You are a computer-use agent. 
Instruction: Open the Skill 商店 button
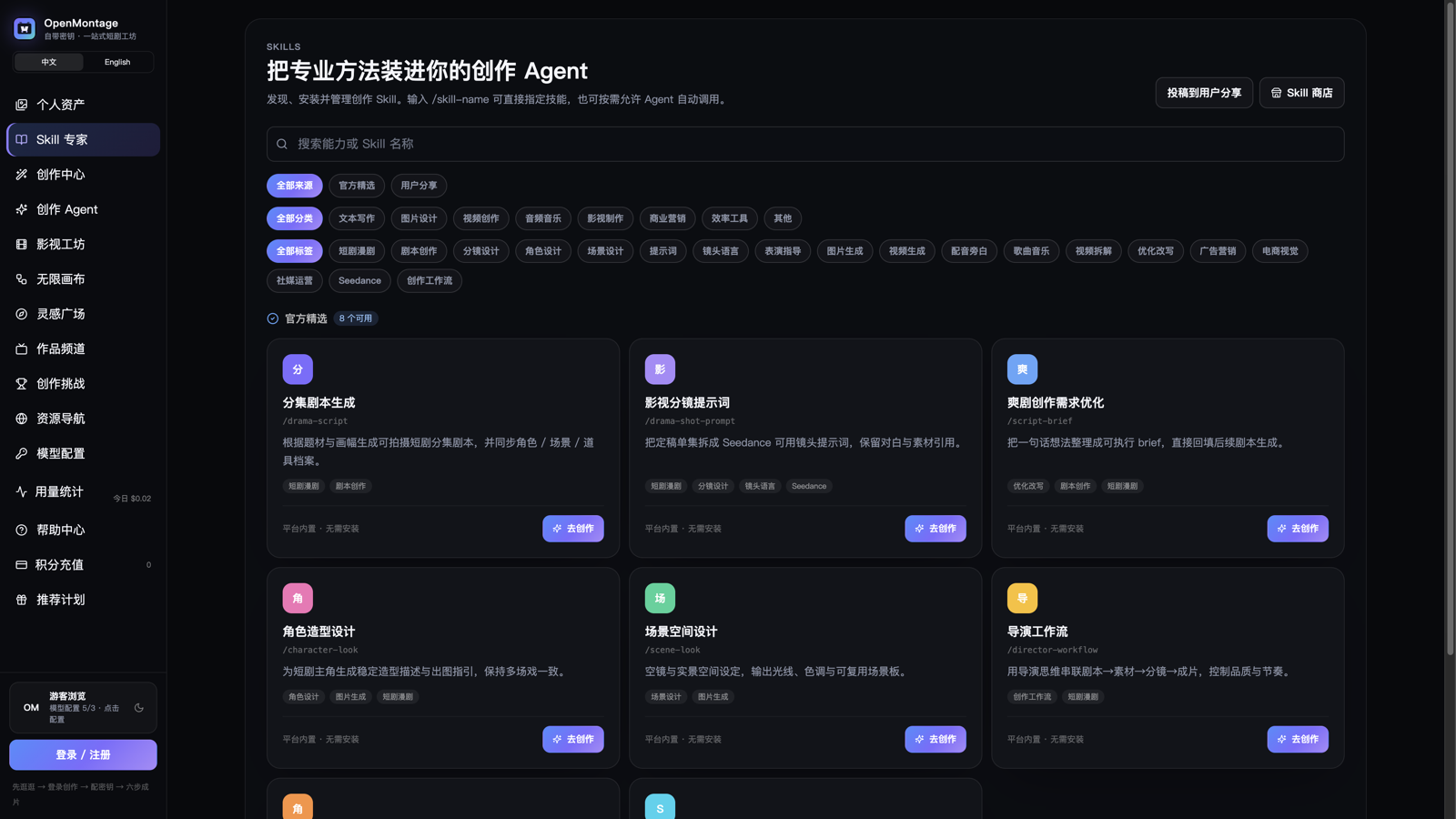pos(1301,93)
